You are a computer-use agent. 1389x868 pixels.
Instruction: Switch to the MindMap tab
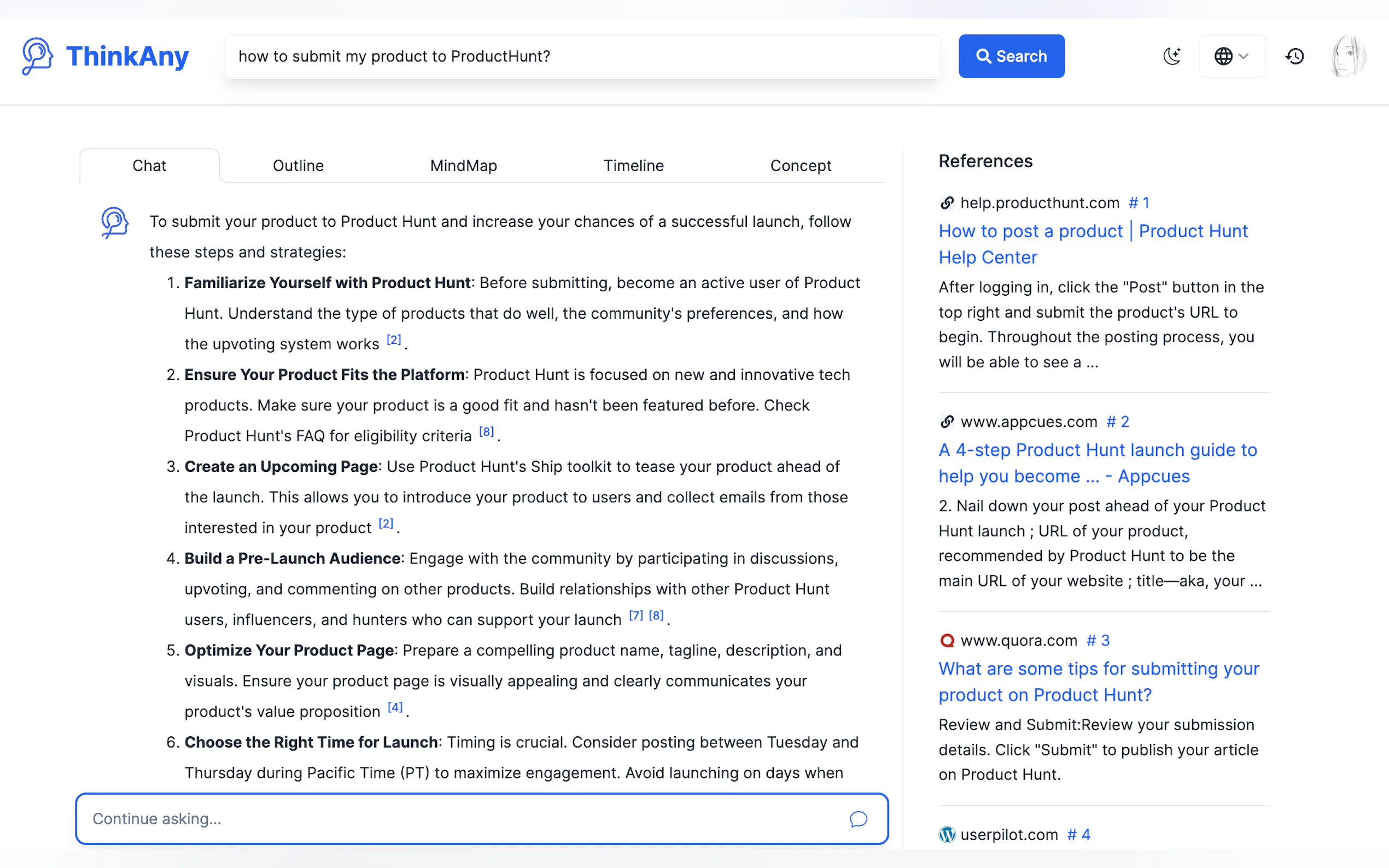(463, 166)
